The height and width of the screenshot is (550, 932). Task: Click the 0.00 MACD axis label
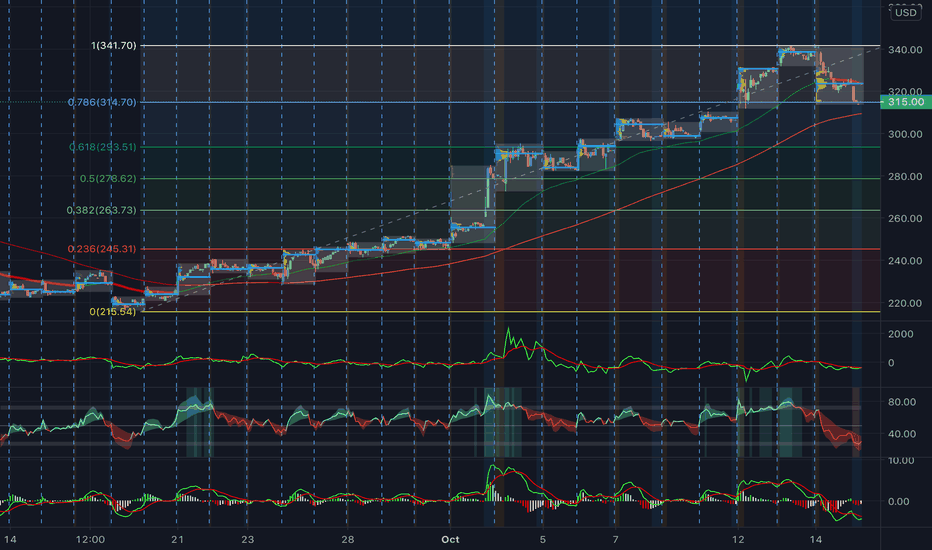click(898, 502)
